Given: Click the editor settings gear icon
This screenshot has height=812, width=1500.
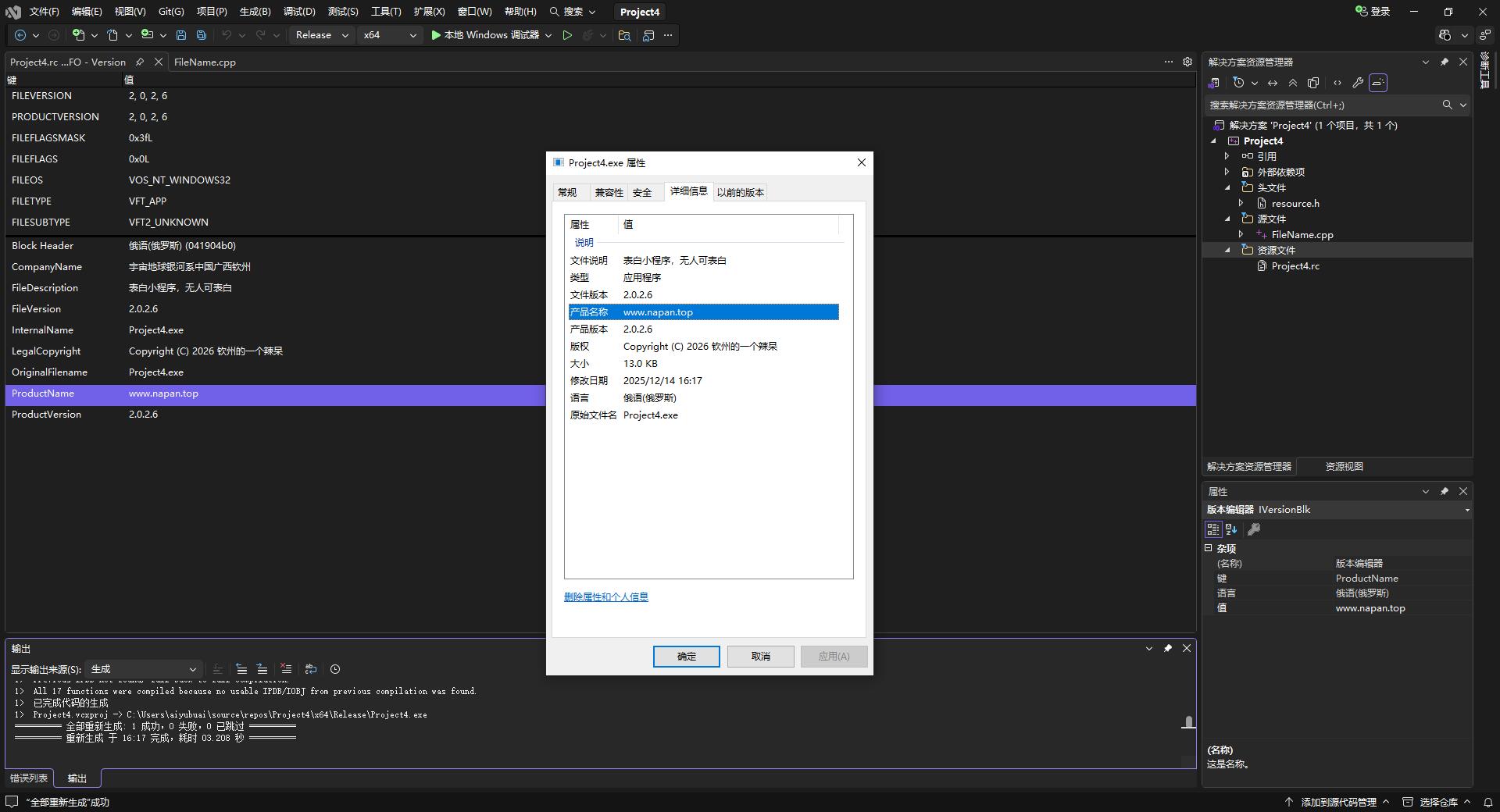Looking at the screenshot, I should point(1187,62).
